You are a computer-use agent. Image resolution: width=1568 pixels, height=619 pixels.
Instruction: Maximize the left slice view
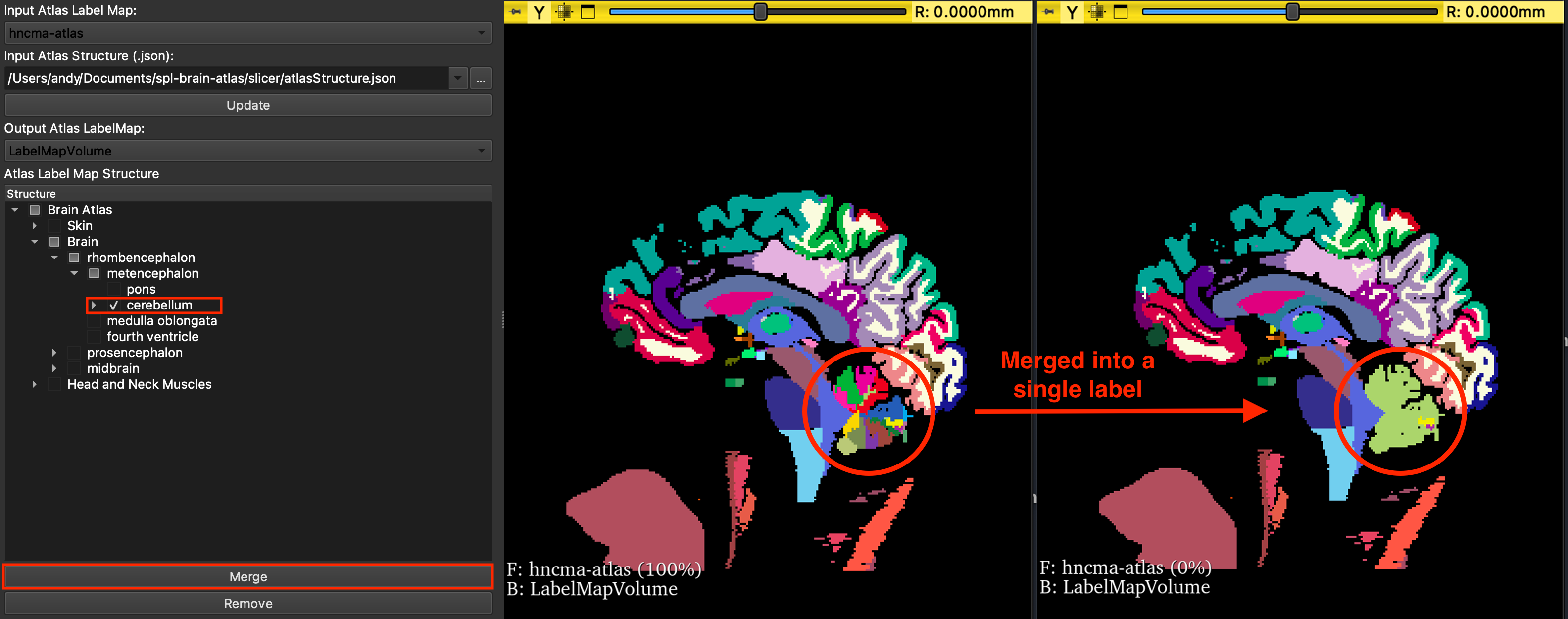pos(588,12)
